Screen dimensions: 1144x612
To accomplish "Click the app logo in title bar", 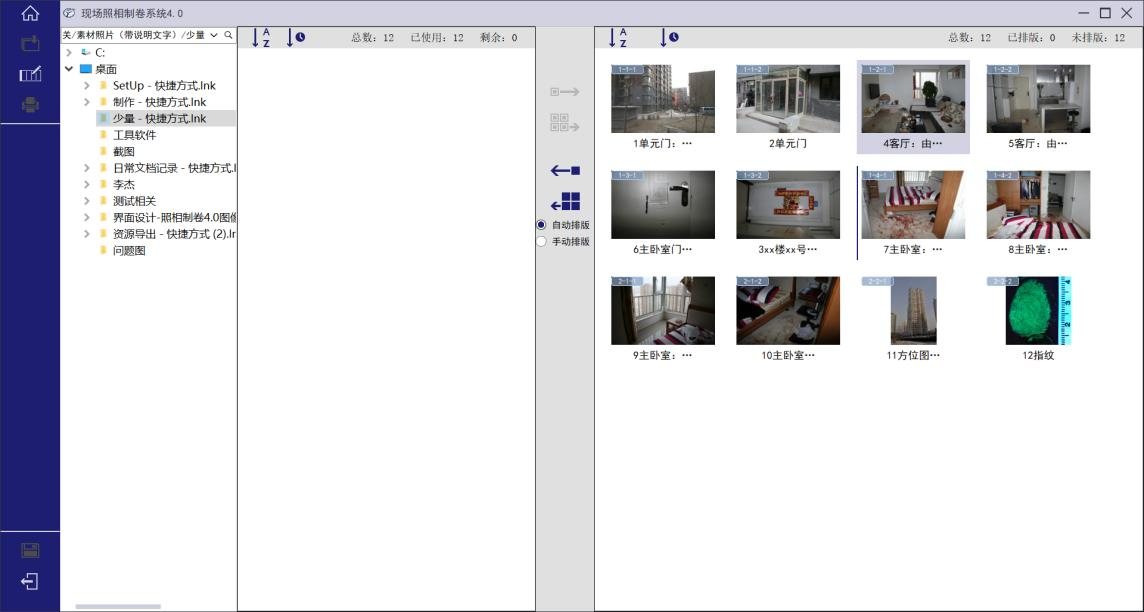I will pyautogui.click(x=69, y=13).
